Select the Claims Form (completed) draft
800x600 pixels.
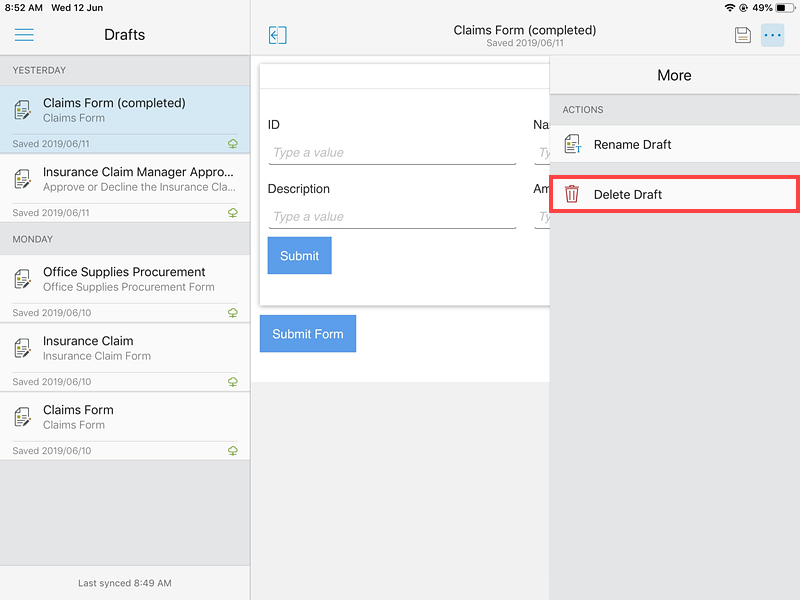125,119
